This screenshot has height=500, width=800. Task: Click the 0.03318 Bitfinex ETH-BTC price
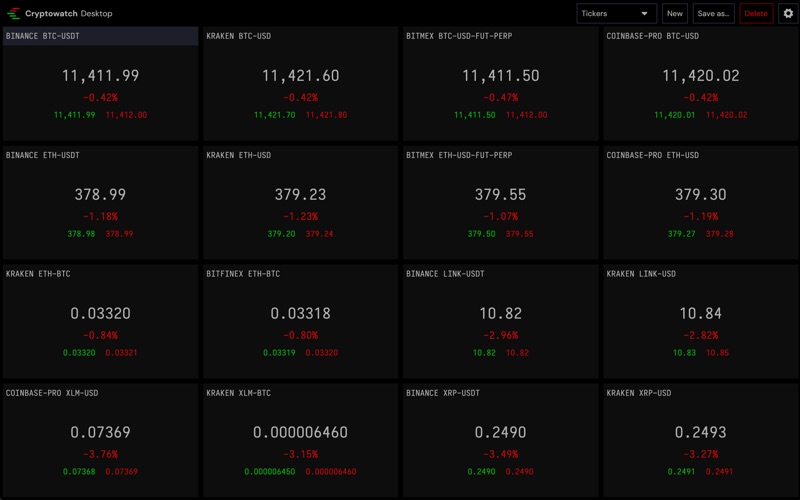301,313
